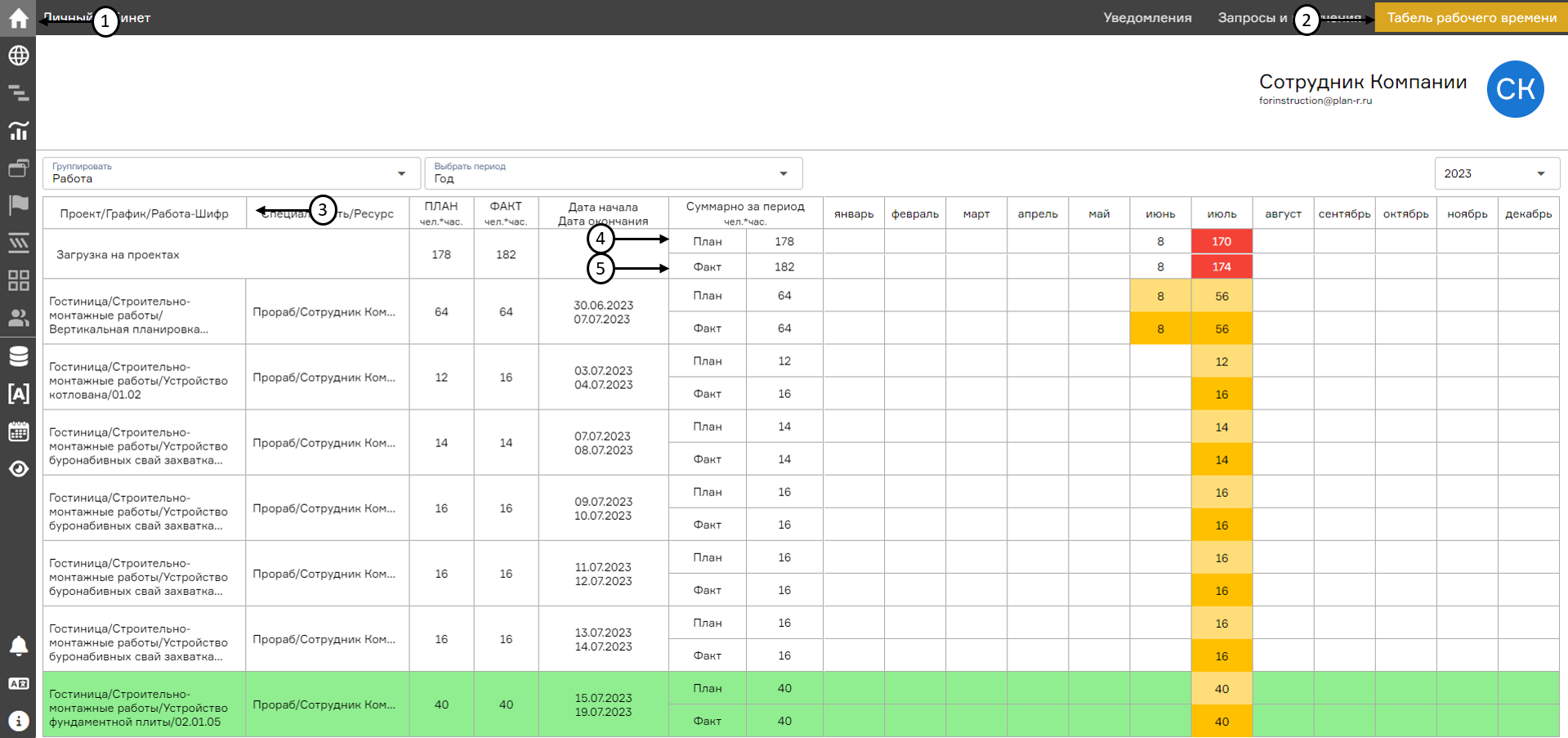This screenshot has width=1568, height=738.
Task: Open the people group sidebar icon
Action: coord(18,318)
